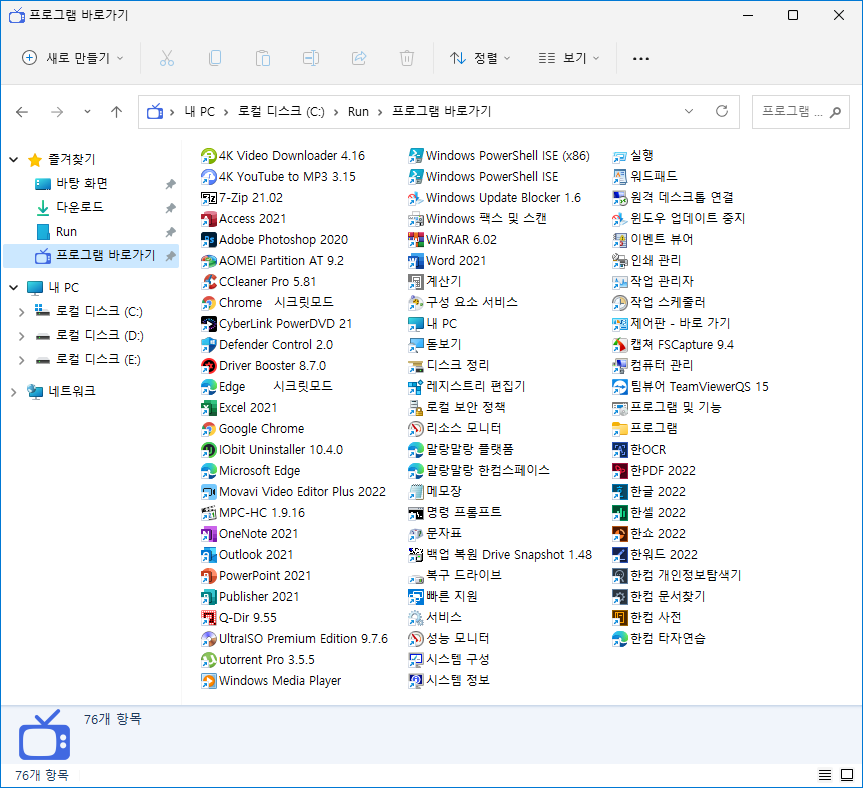
Task: Open the 정렬 sort dropdown
Action: point(480,58)
